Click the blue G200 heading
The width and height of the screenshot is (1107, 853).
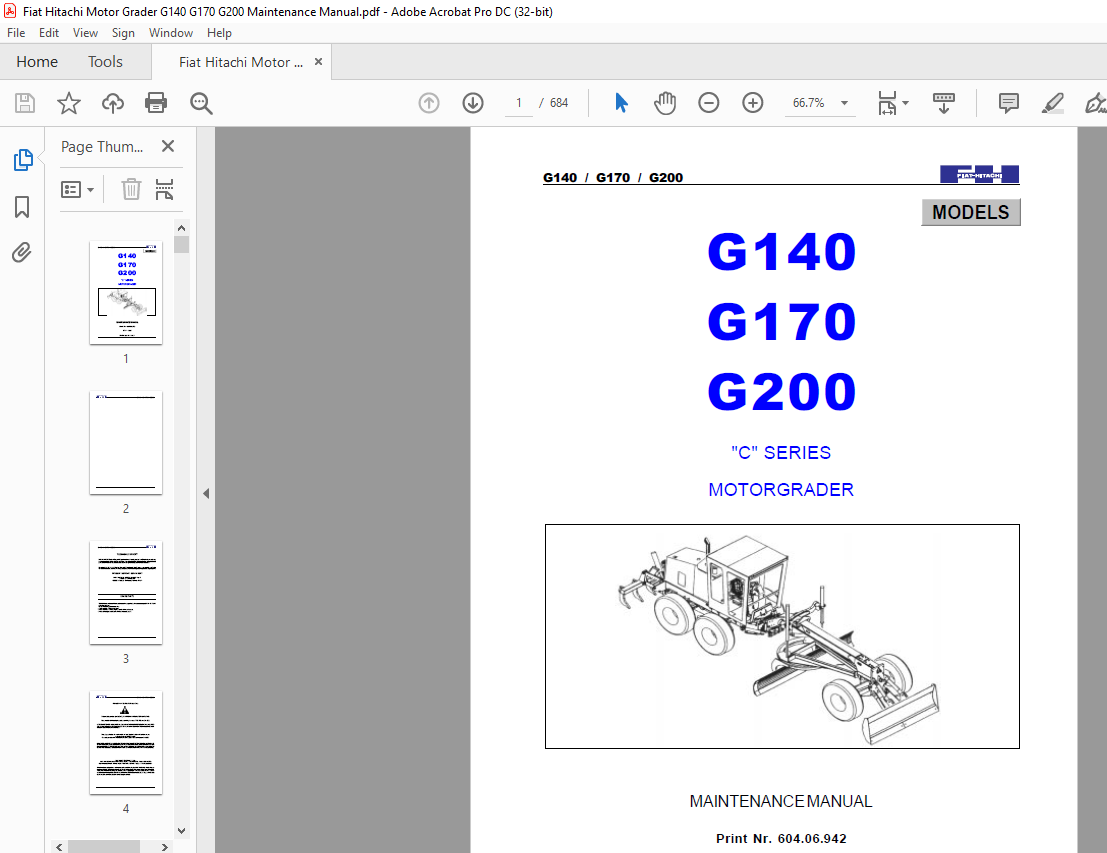click(782, 391)
